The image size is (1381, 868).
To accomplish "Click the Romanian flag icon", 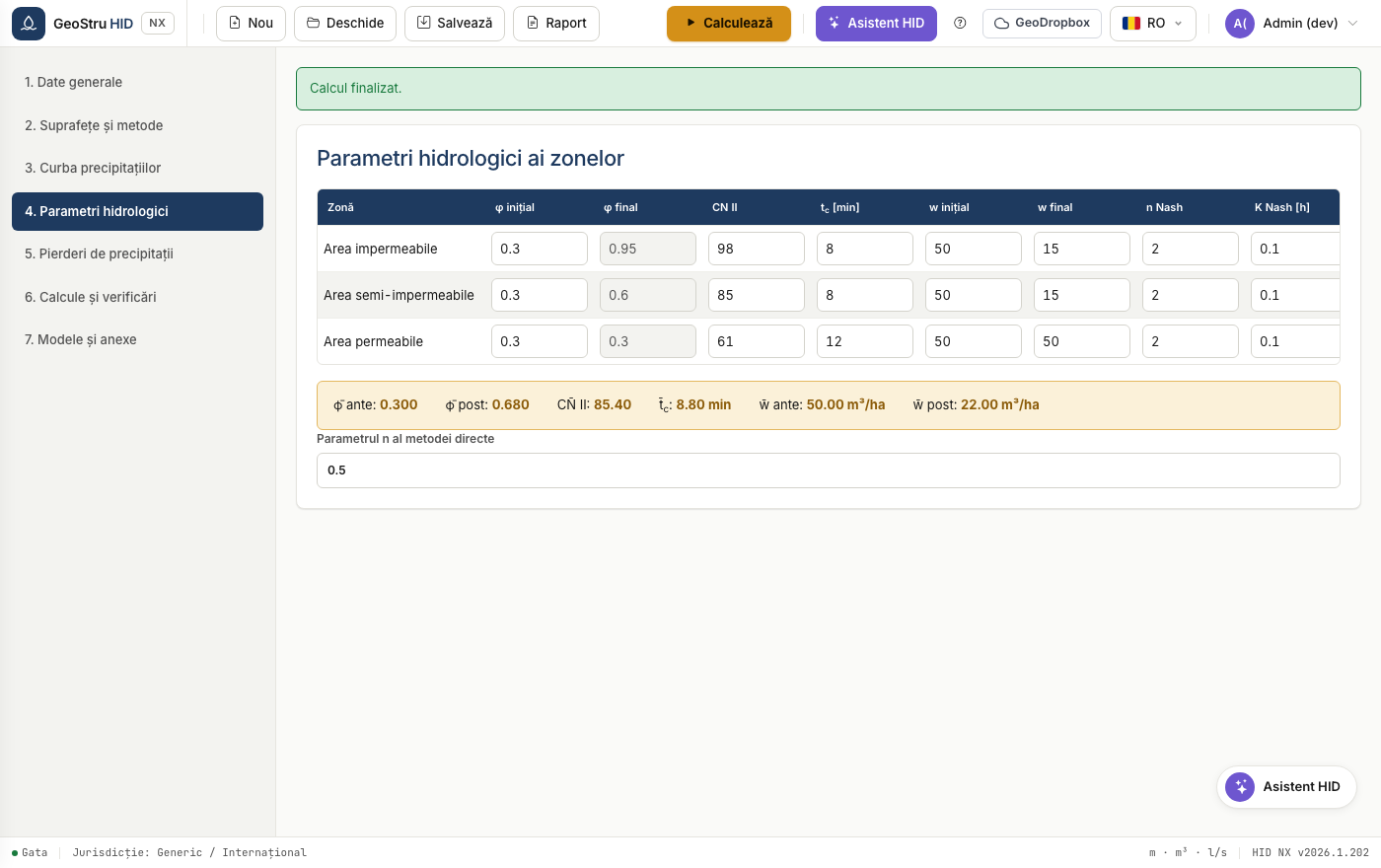I will coord(1131,23).
